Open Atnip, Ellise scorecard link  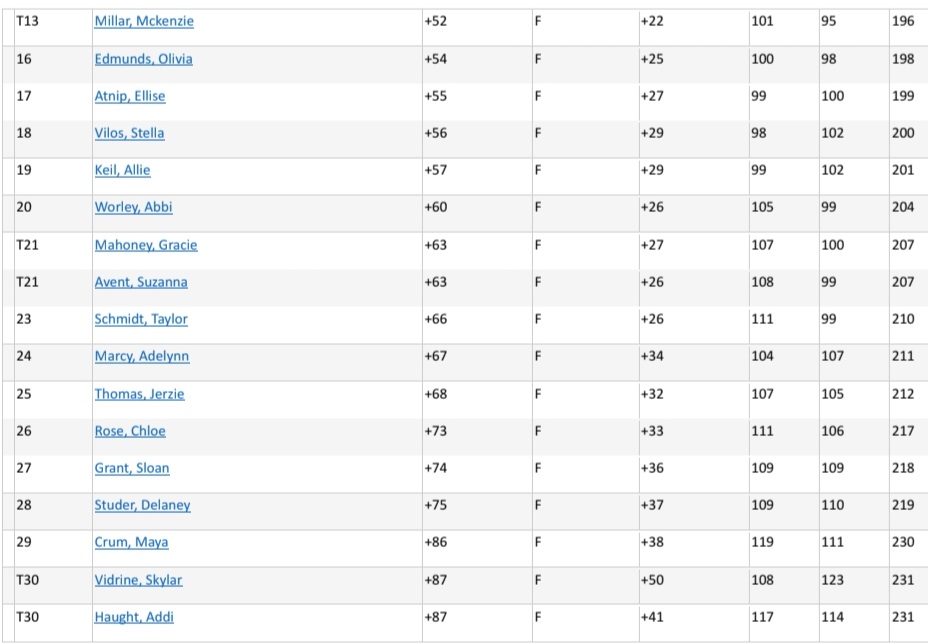pyautogui.click(x=130, y=96)
